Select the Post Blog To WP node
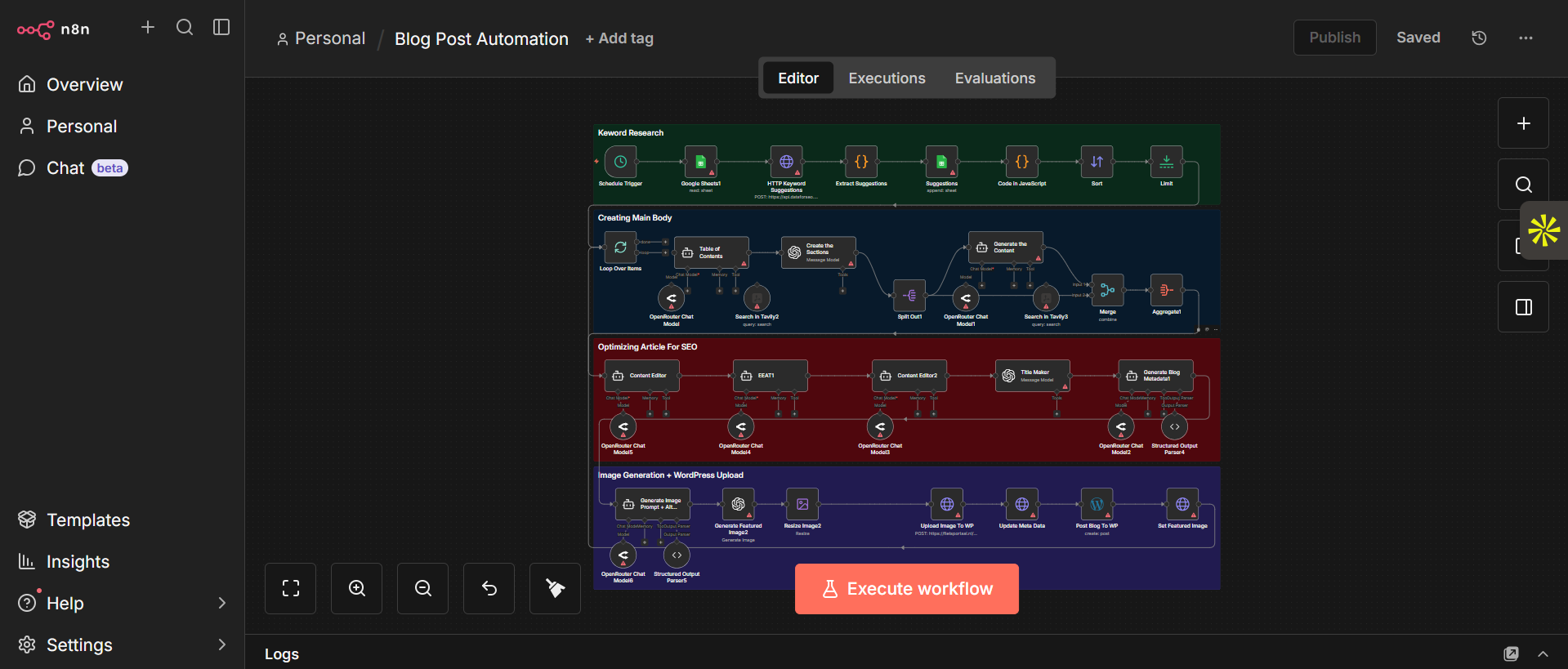Image resolution: width=1568 pixels, height=669 pixels. point(1097,505)
